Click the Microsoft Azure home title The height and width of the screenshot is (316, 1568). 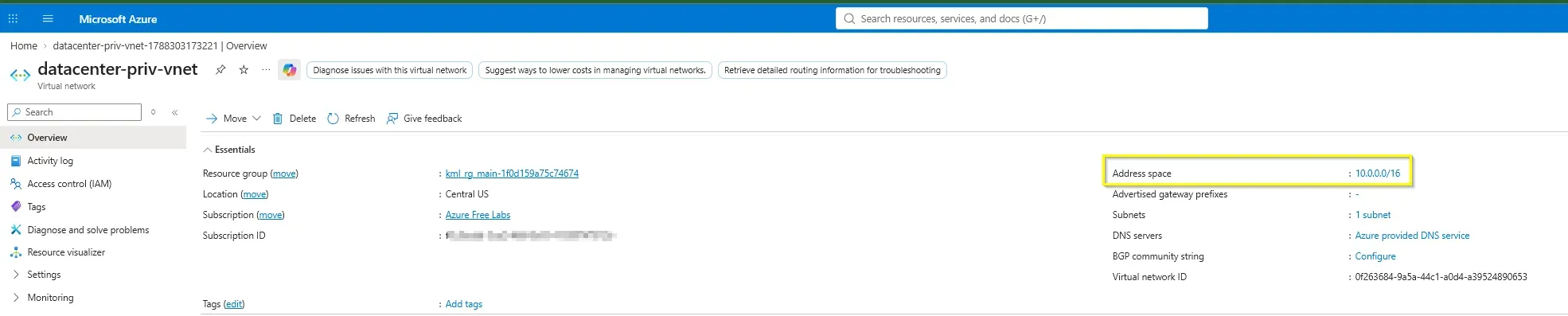point(118,18)
